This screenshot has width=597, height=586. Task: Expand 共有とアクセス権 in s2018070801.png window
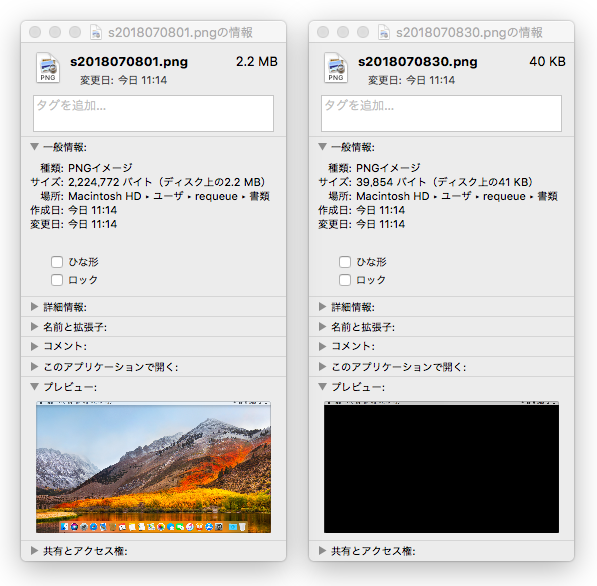[x=34, y=550]
